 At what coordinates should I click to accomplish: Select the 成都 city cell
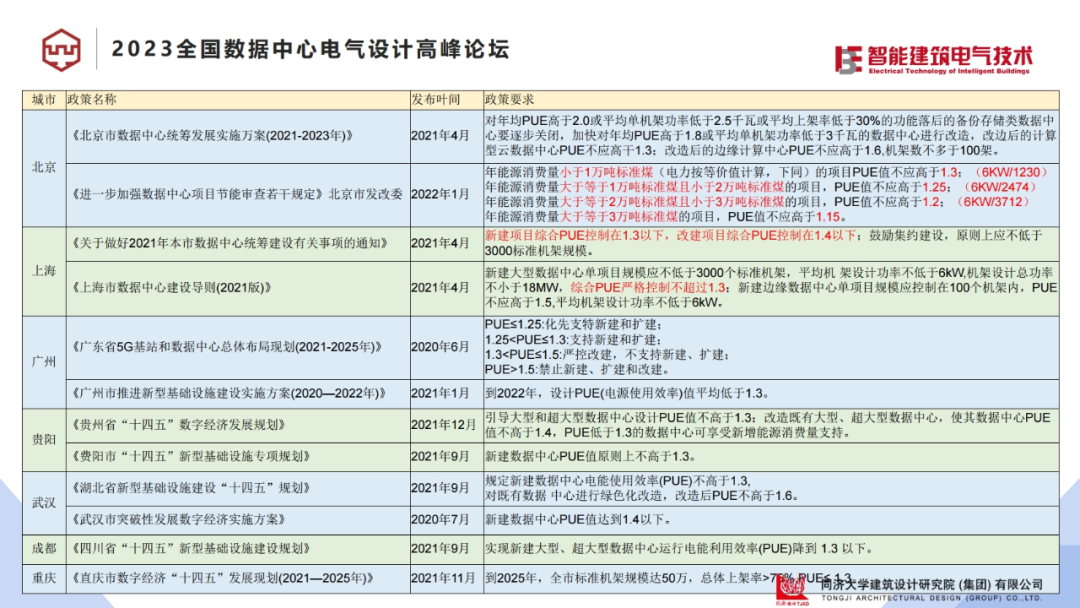(x=44, y=549)
